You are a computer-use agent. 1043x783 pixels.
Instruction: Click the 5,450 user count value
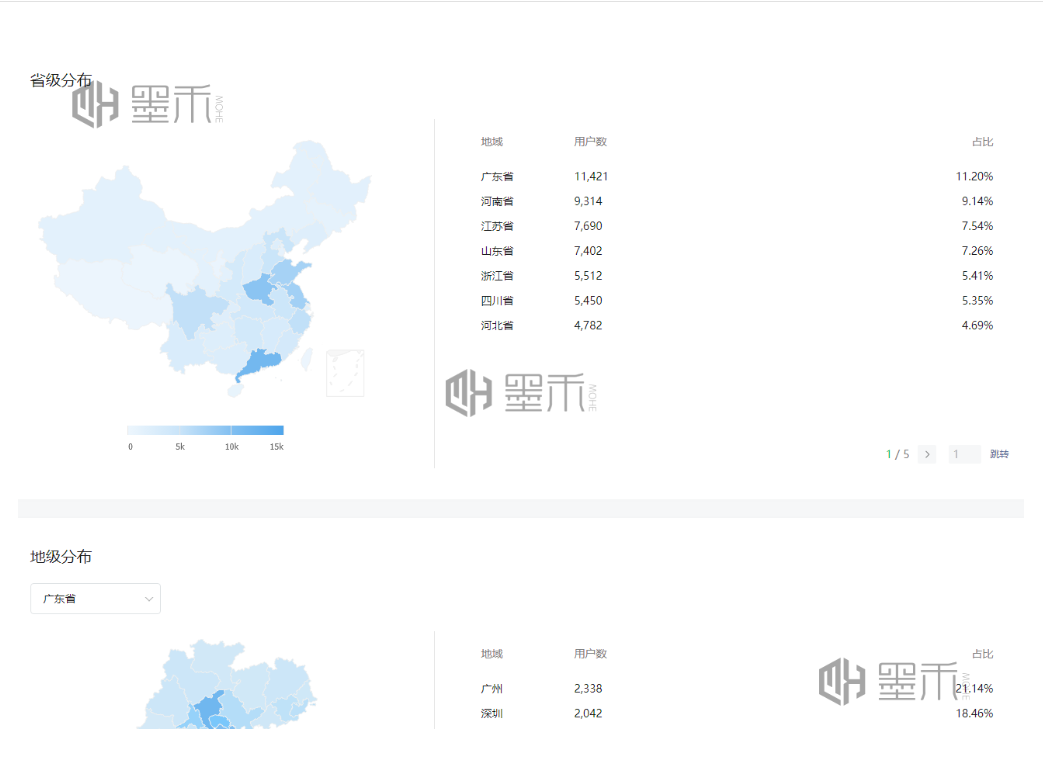tap(588, 301)
